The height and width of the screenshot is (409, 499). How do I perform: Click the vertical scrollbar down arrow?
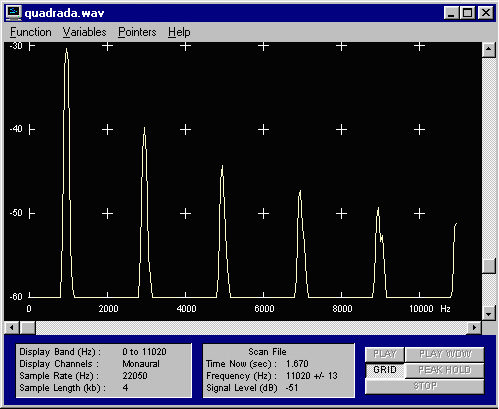point(489,313)
